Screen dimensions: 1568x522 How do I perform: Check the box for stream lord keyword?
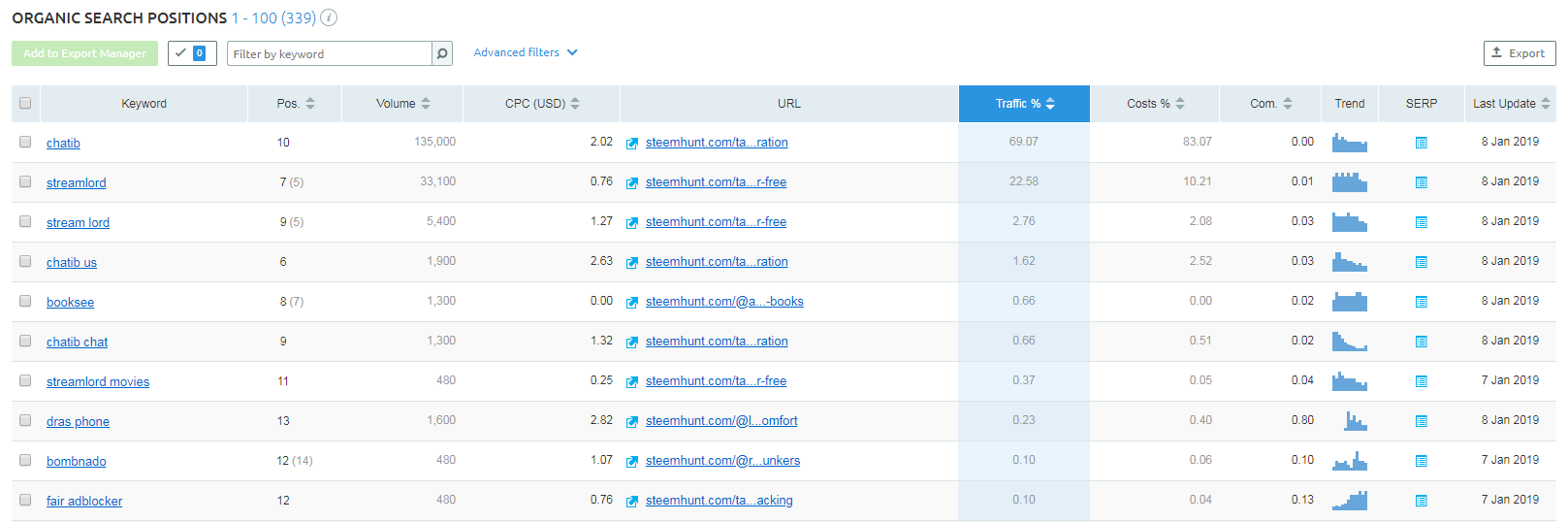pos(25,221)
